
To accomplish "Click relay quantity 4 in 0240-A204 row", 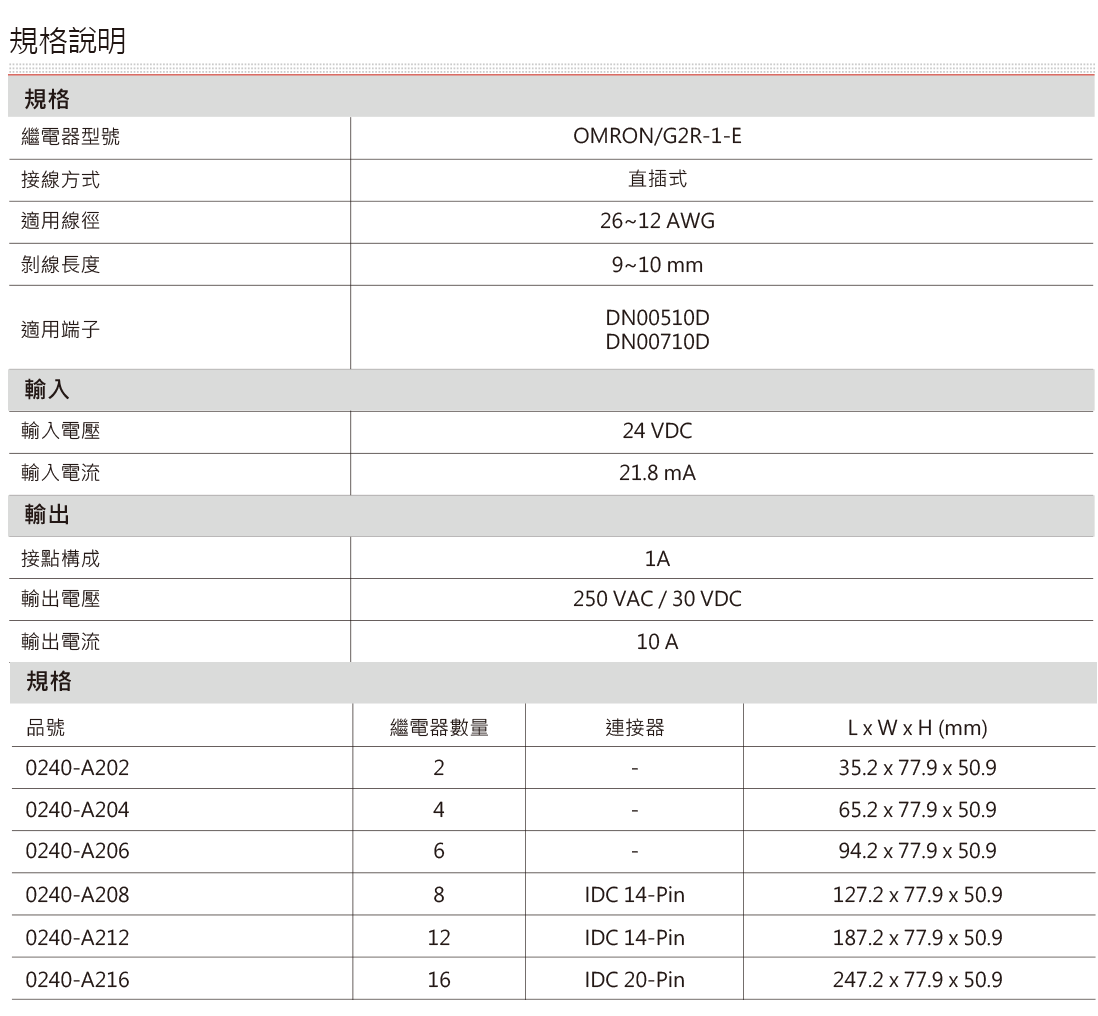I will 439,809.
